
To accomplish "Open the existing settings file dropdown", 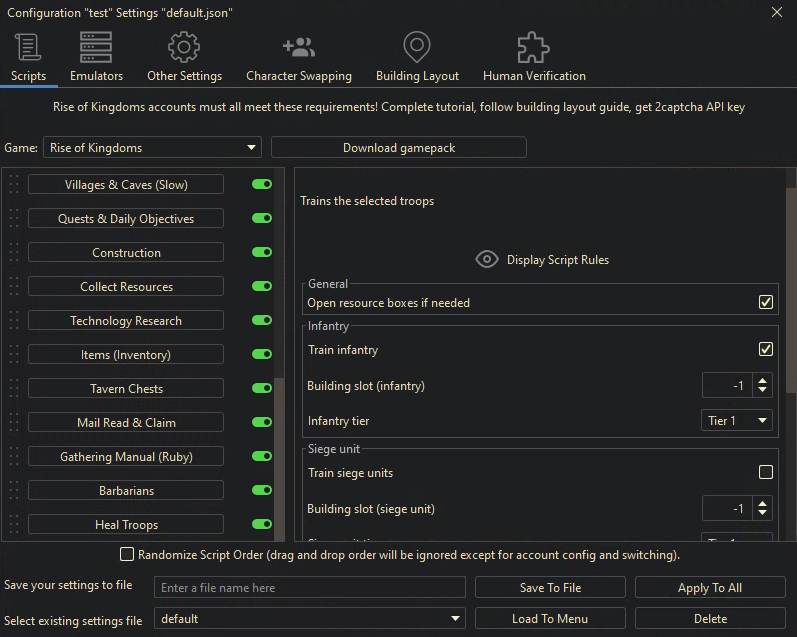I will 310,618.
